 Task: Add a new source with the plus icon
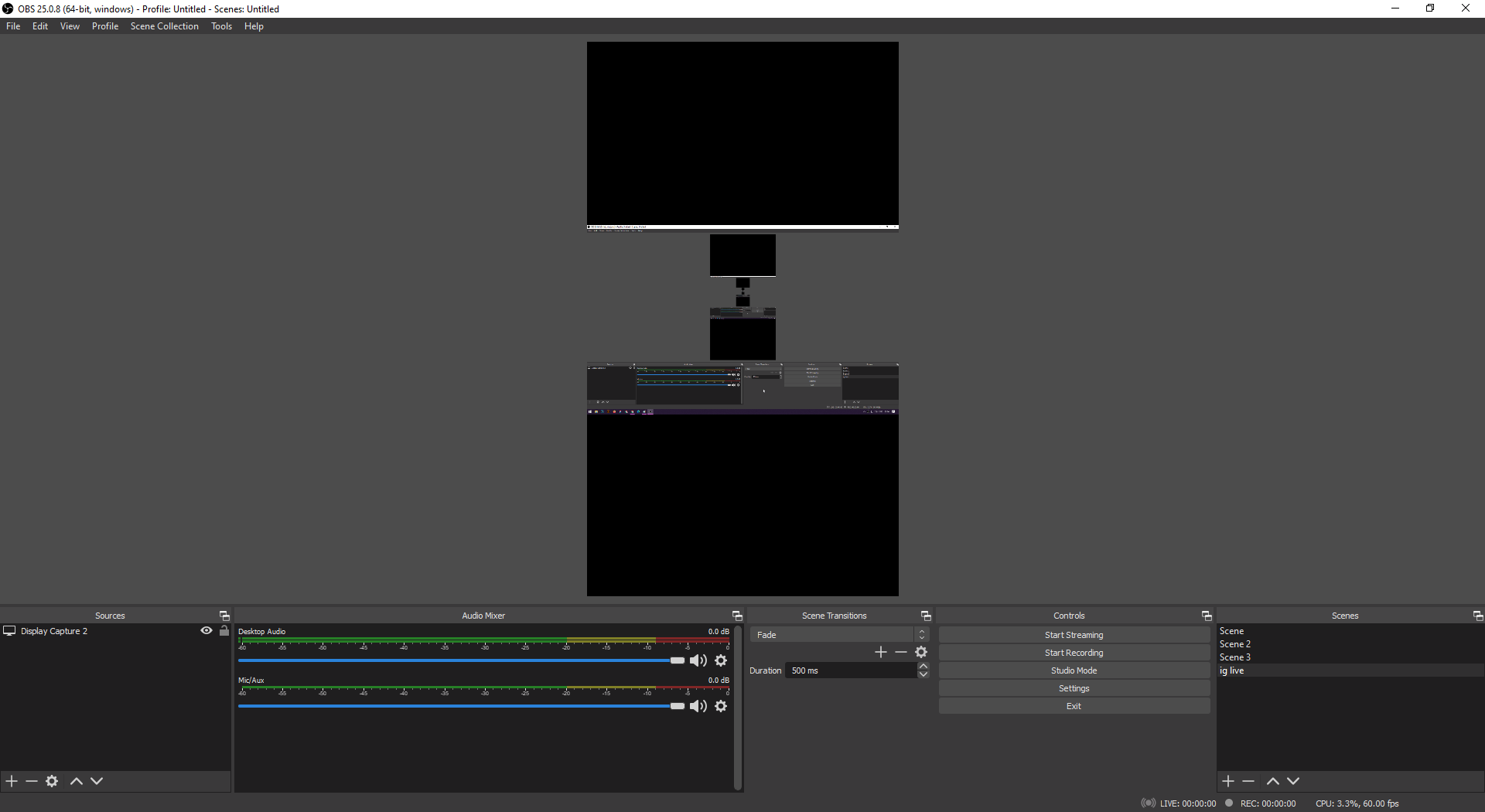12,781
